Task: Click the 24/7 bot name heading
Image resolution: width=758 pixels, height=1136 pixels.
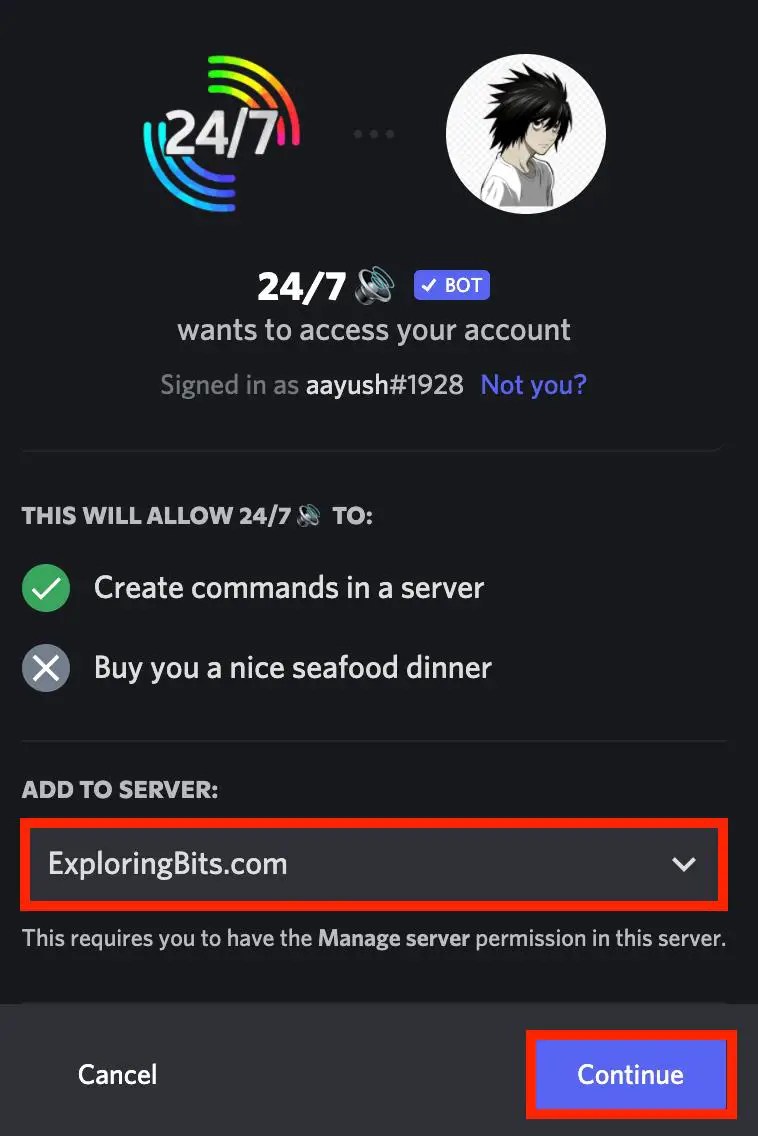Action: tap(301, 286)
